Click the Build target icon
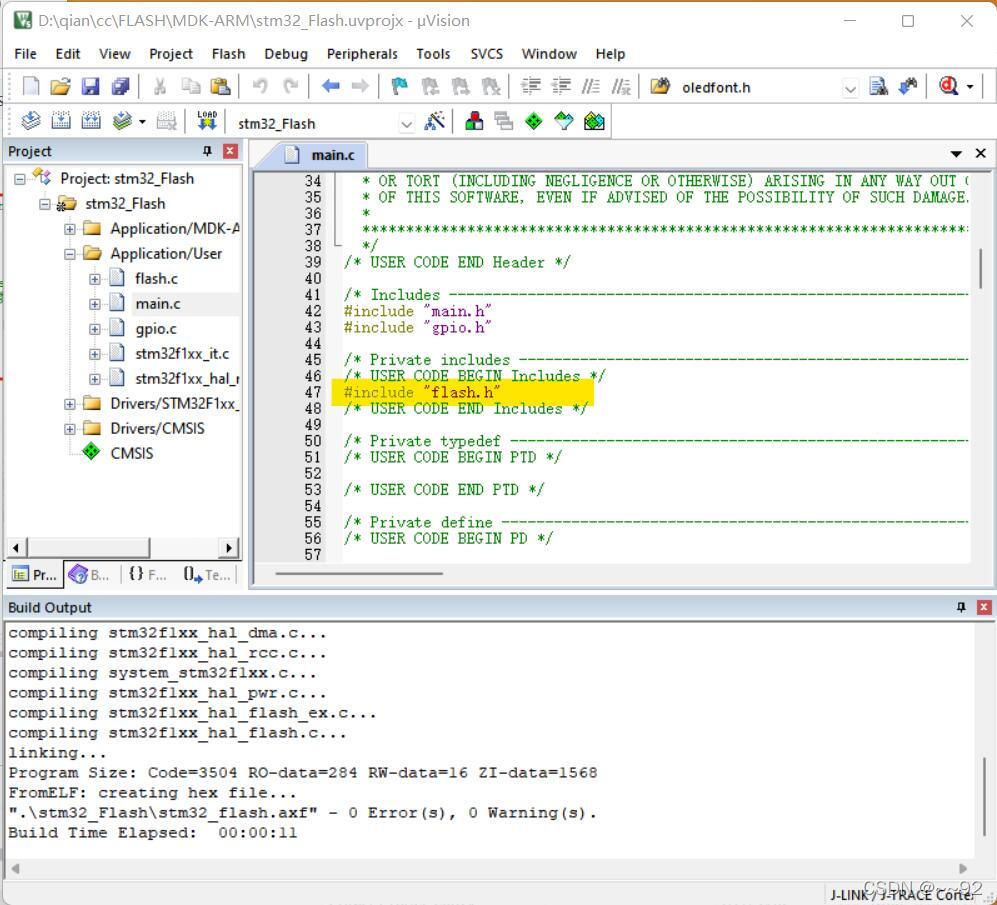997x905 pixels. [x=61, y=121]
